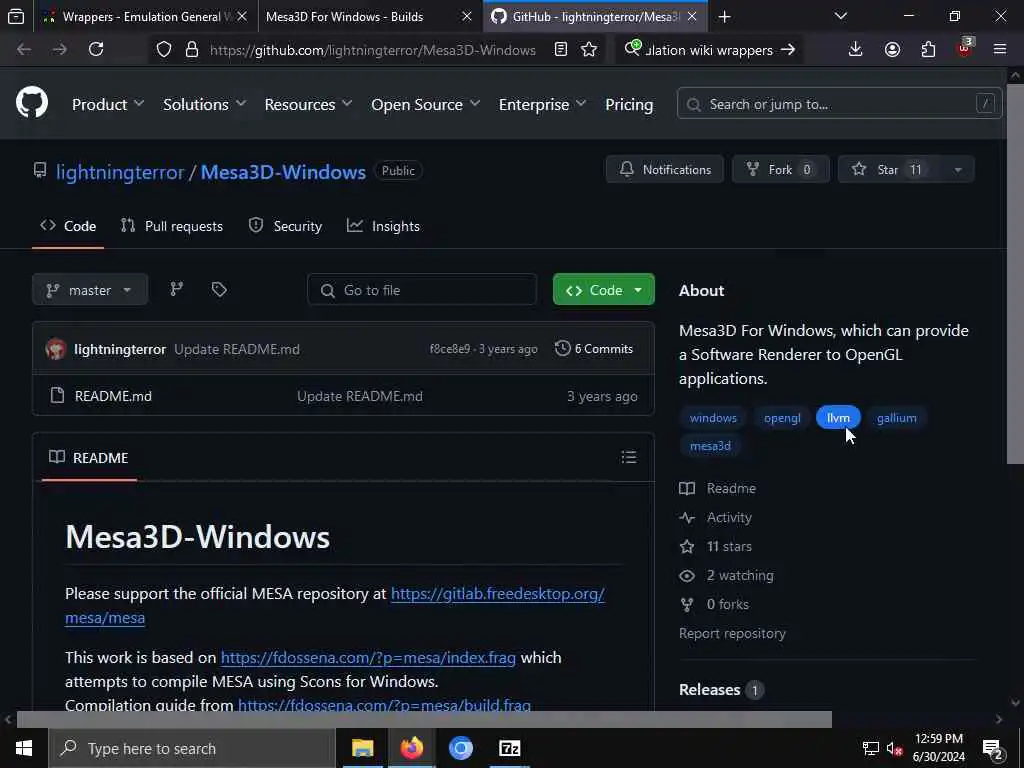List all tabs dropdown arrow
Image resolution: width=1024 pixels, height=768 pixels.
tap(841, 16)
